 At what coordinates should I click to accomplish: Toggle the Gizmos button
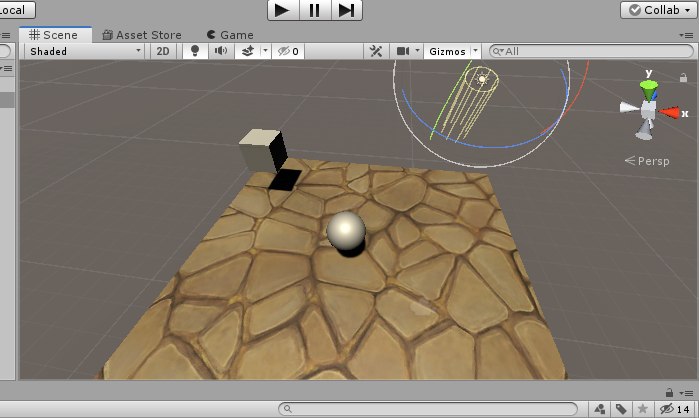(x=447, y=51)
